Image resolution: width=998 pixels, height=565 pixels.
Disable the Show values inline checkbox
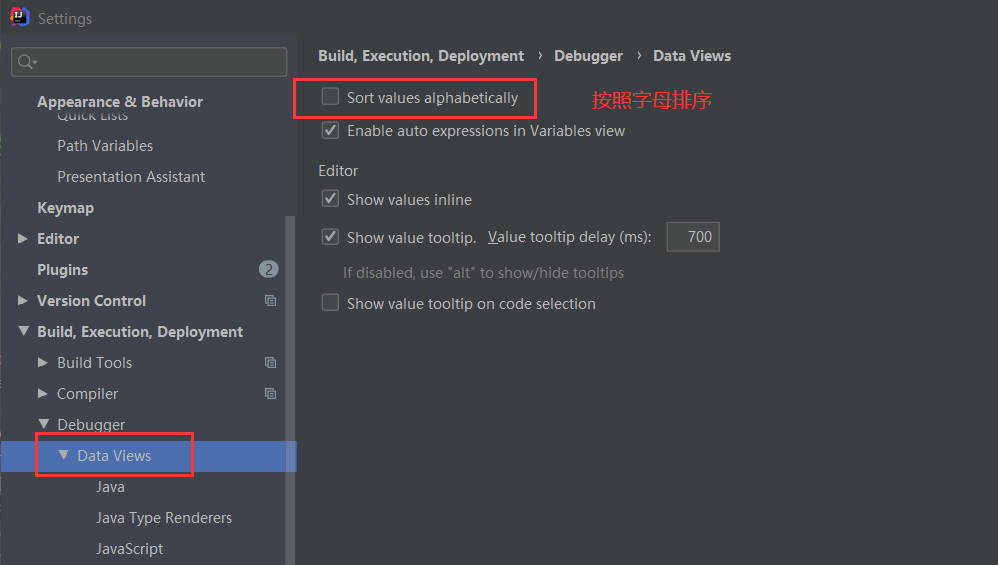[330, 200]
